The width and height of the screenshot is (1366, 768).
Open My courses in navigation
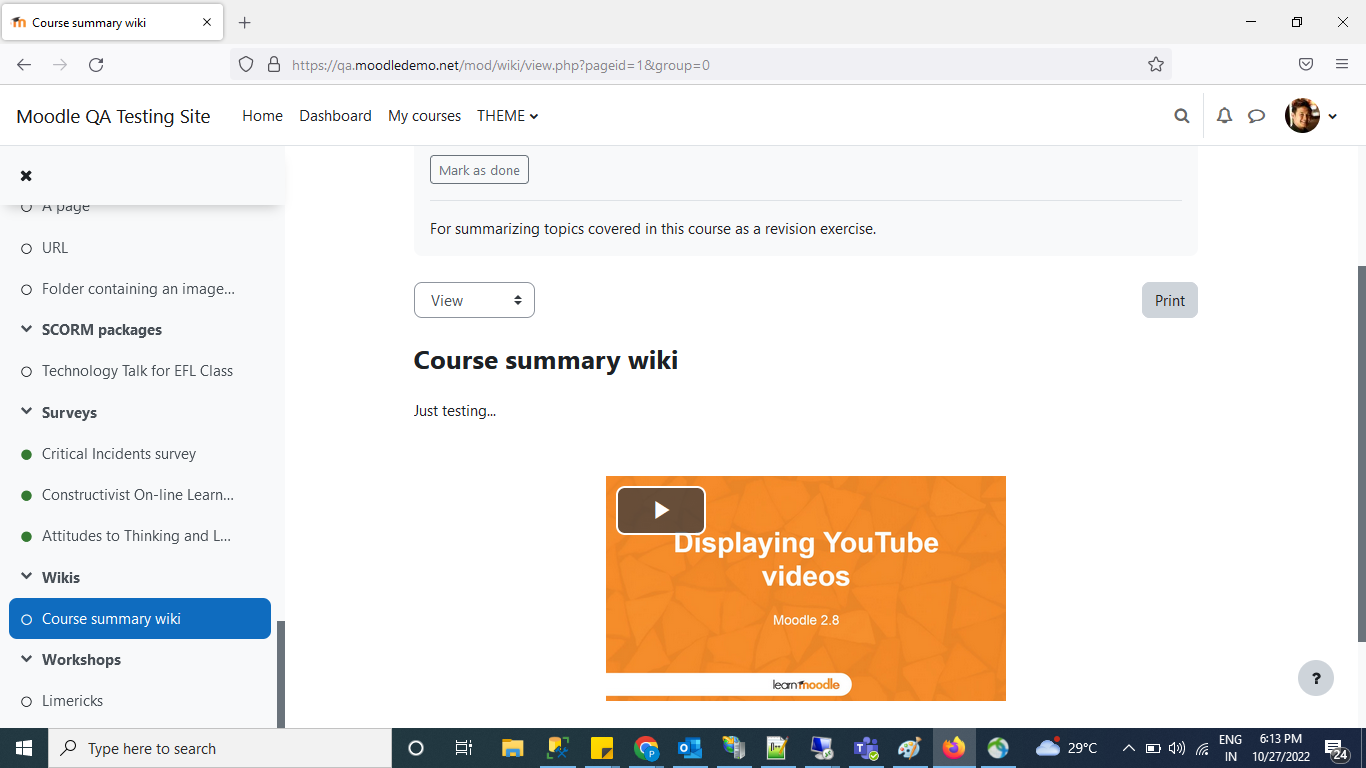[424, 116]
